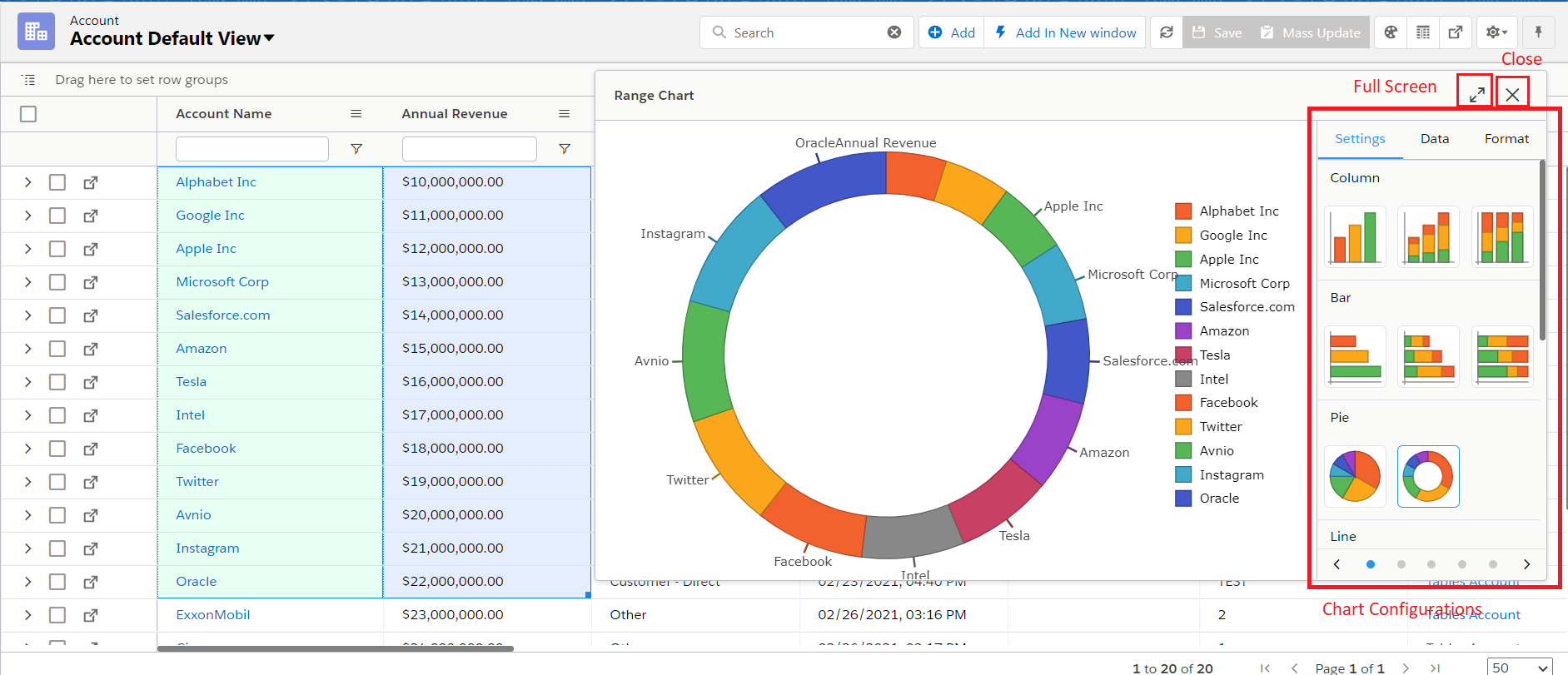Check the Google Inc row checkbox
The image size is (1568, 675).
coord(57,216)
